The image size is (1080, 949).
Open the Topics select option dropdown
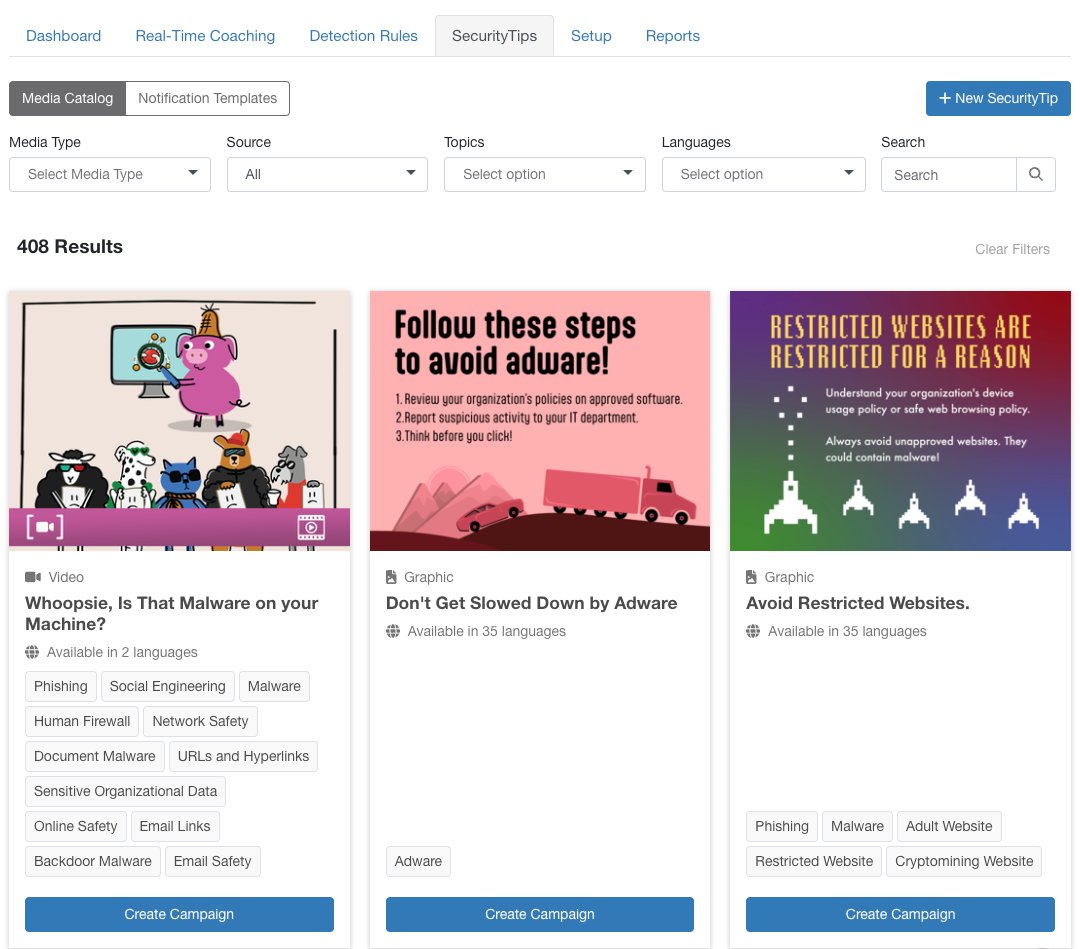[545, 174]
